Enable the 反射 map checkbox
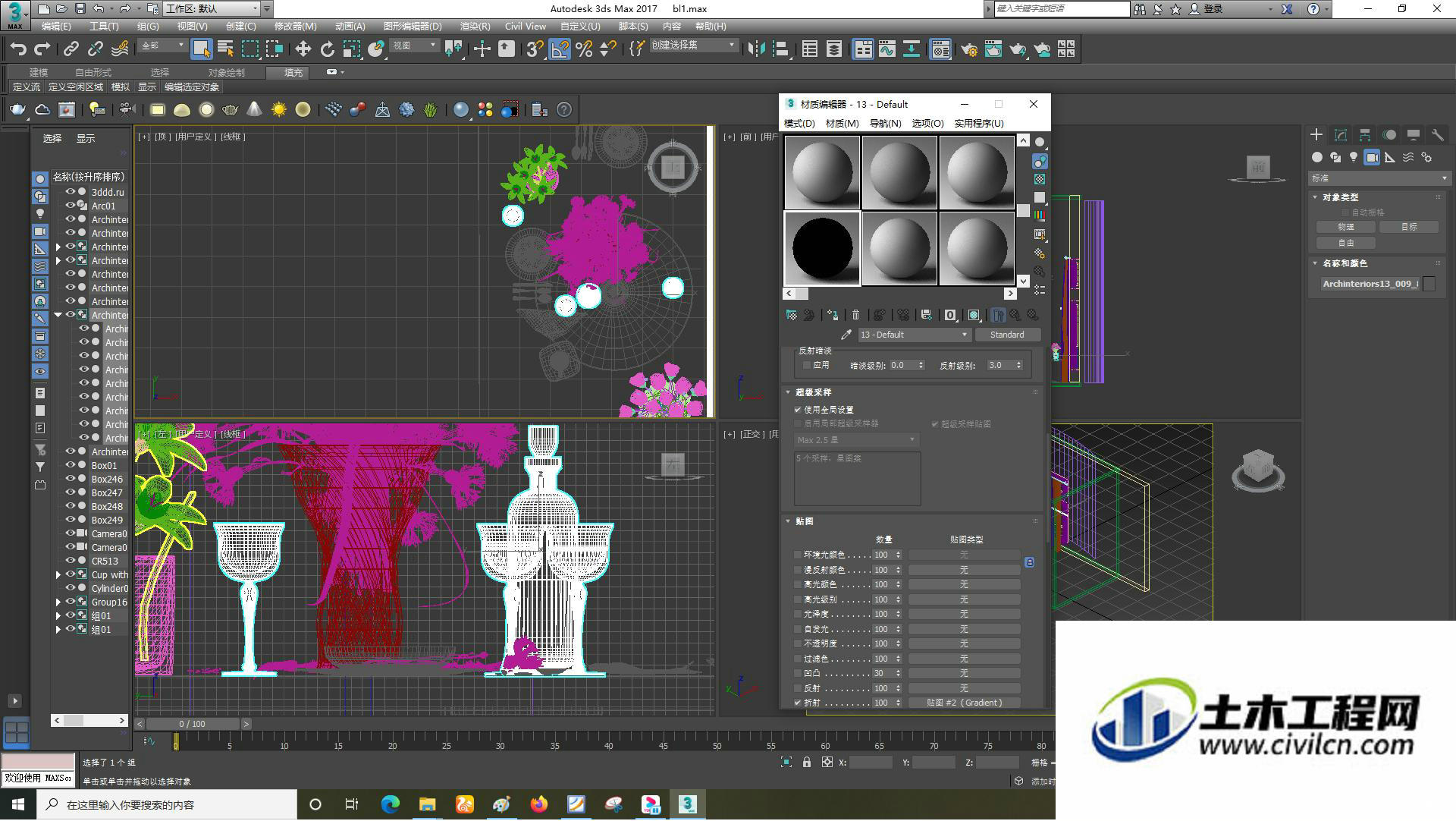 pos(797,688)
